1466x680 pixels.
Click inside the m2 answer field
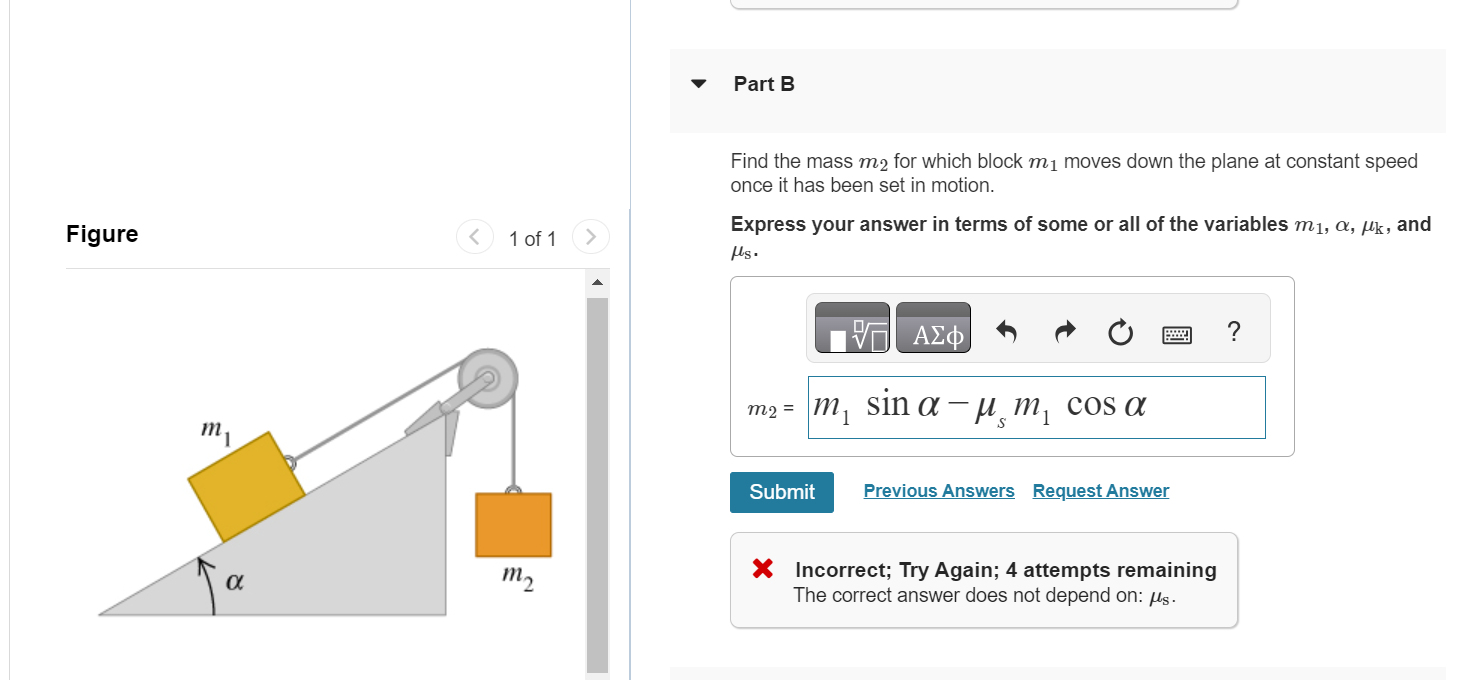(1036, 407)
